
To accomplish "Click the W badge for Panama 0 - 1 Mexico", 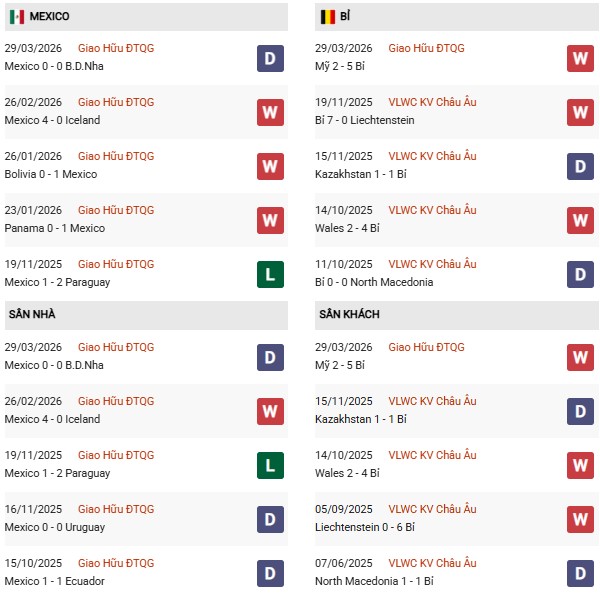I will pyautogui.click(x=269, y=220).
